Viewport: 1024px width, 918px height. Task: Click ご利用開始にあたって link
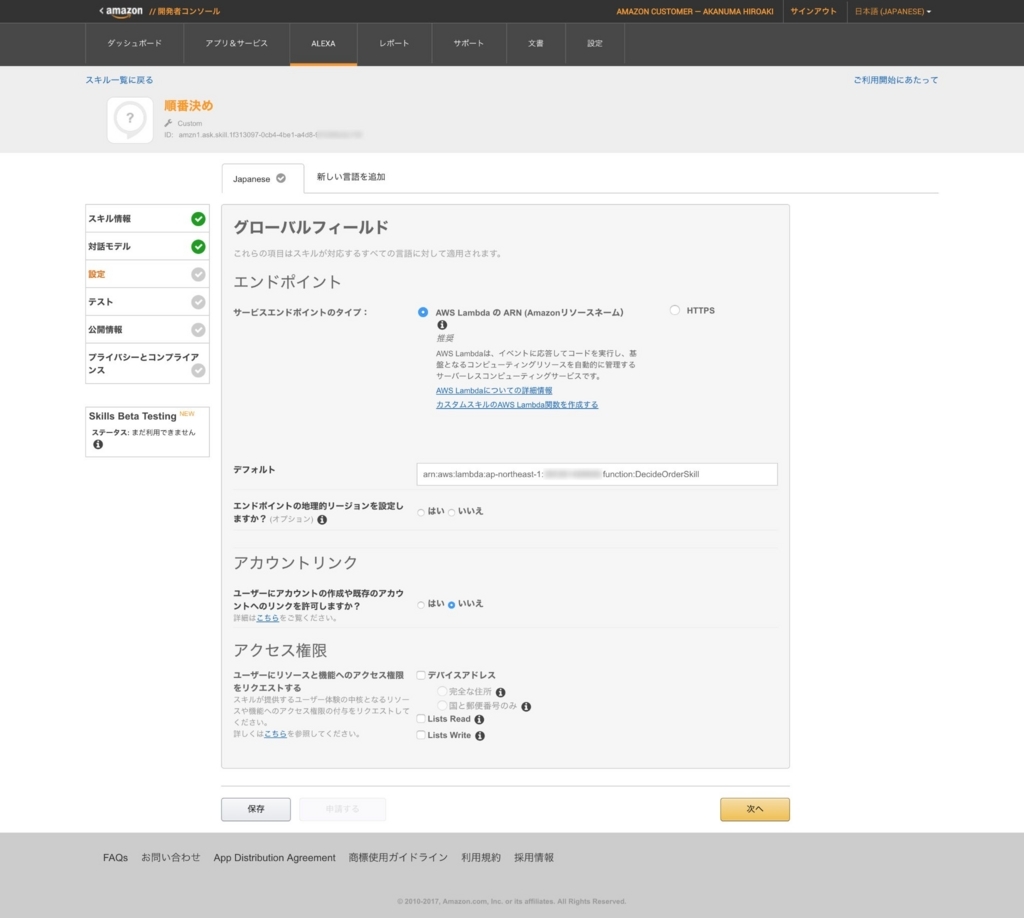pos(895,80)
